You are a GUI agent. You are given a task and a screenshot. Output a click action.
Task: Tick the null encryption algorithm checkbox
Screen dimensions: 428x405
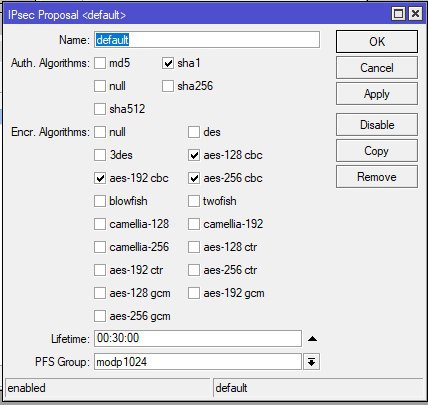(100, 132)
